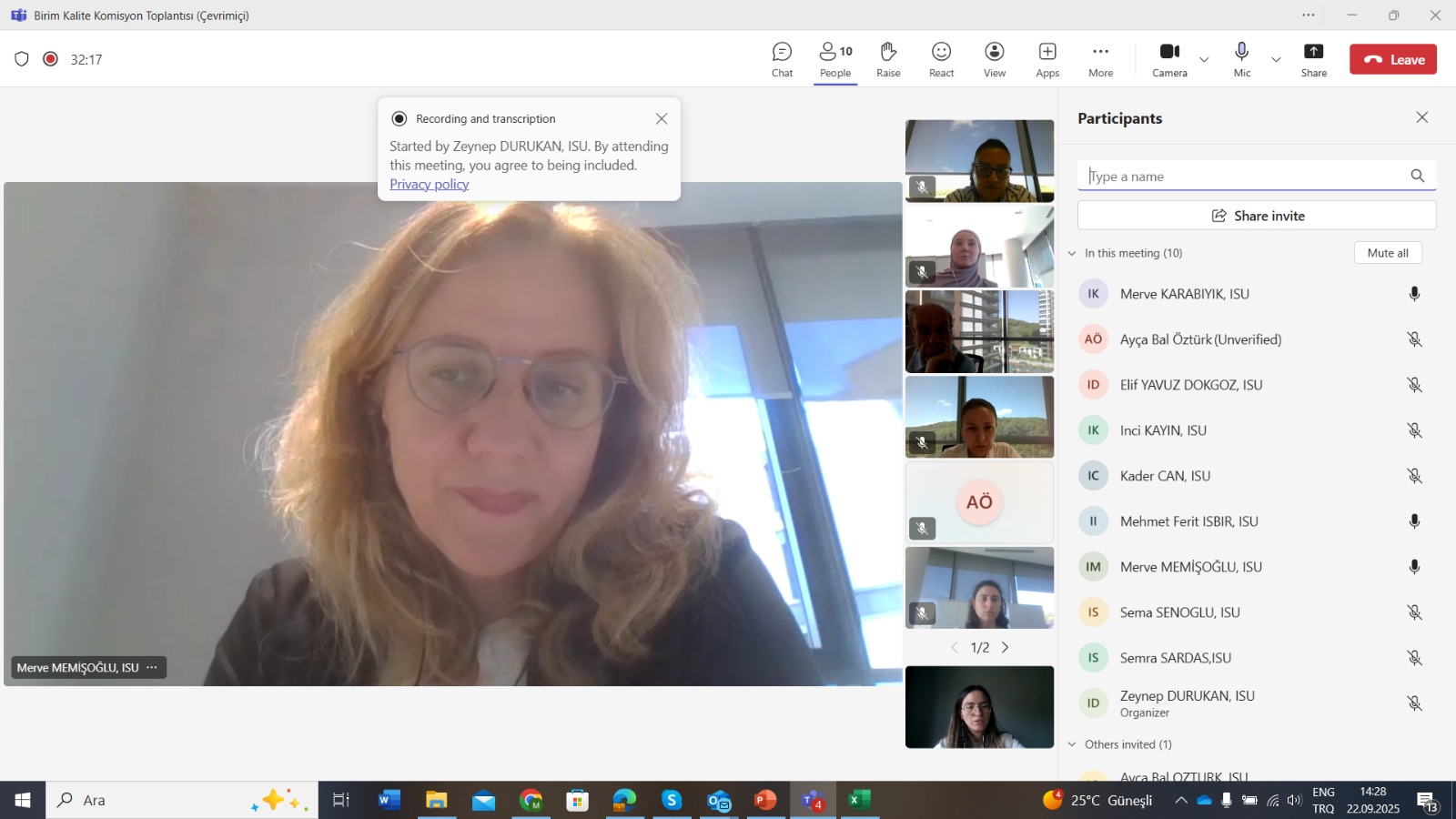This screenshot has height=819, width=1456.
Task: Click the Mute all button
Action: click(1387, 253)
